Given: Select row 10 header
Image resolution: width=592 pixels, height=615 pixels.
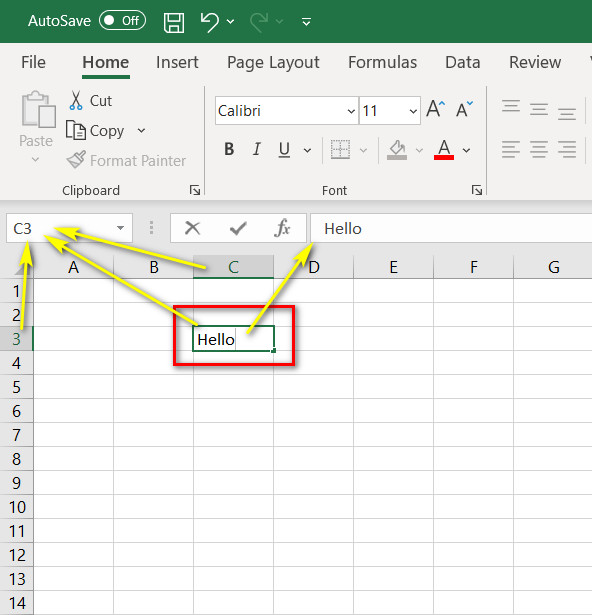Looking at the screenshot, I should (16, 507).
